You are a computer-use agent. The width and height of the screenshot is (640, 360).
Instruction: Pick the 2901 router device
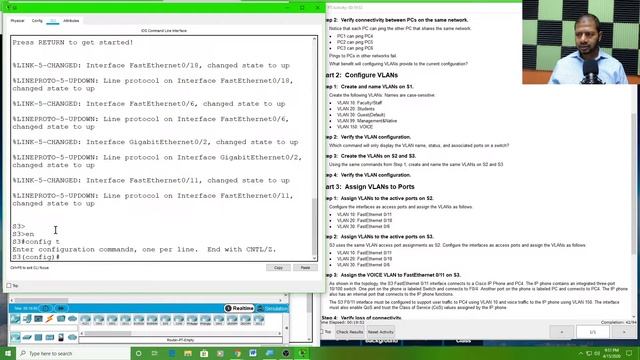pos(112,320)
